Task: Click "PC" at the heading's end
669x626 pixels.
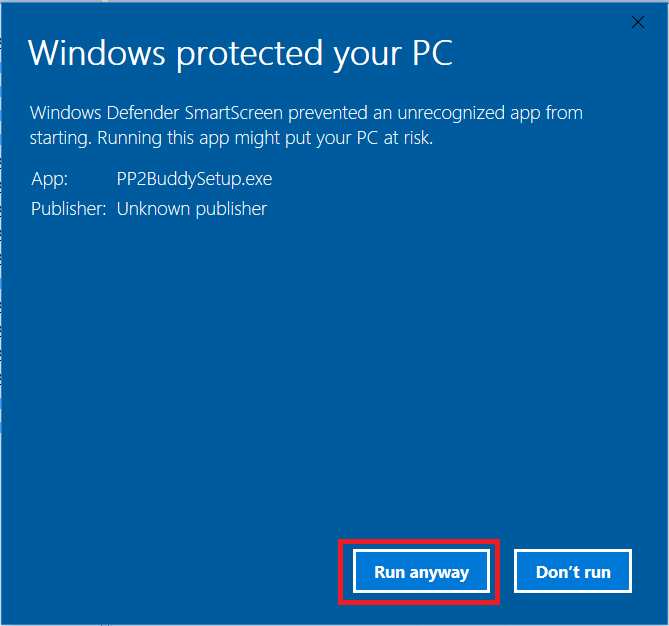Action: point(431,53)
